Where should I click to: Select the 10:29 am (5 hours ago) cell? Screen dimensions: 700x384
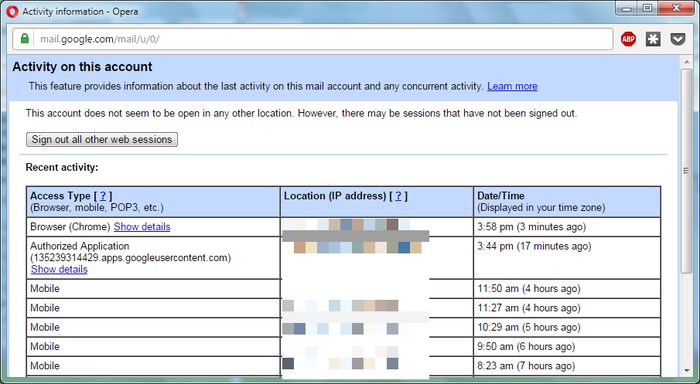pyautogui.click(x=567, y=327)
